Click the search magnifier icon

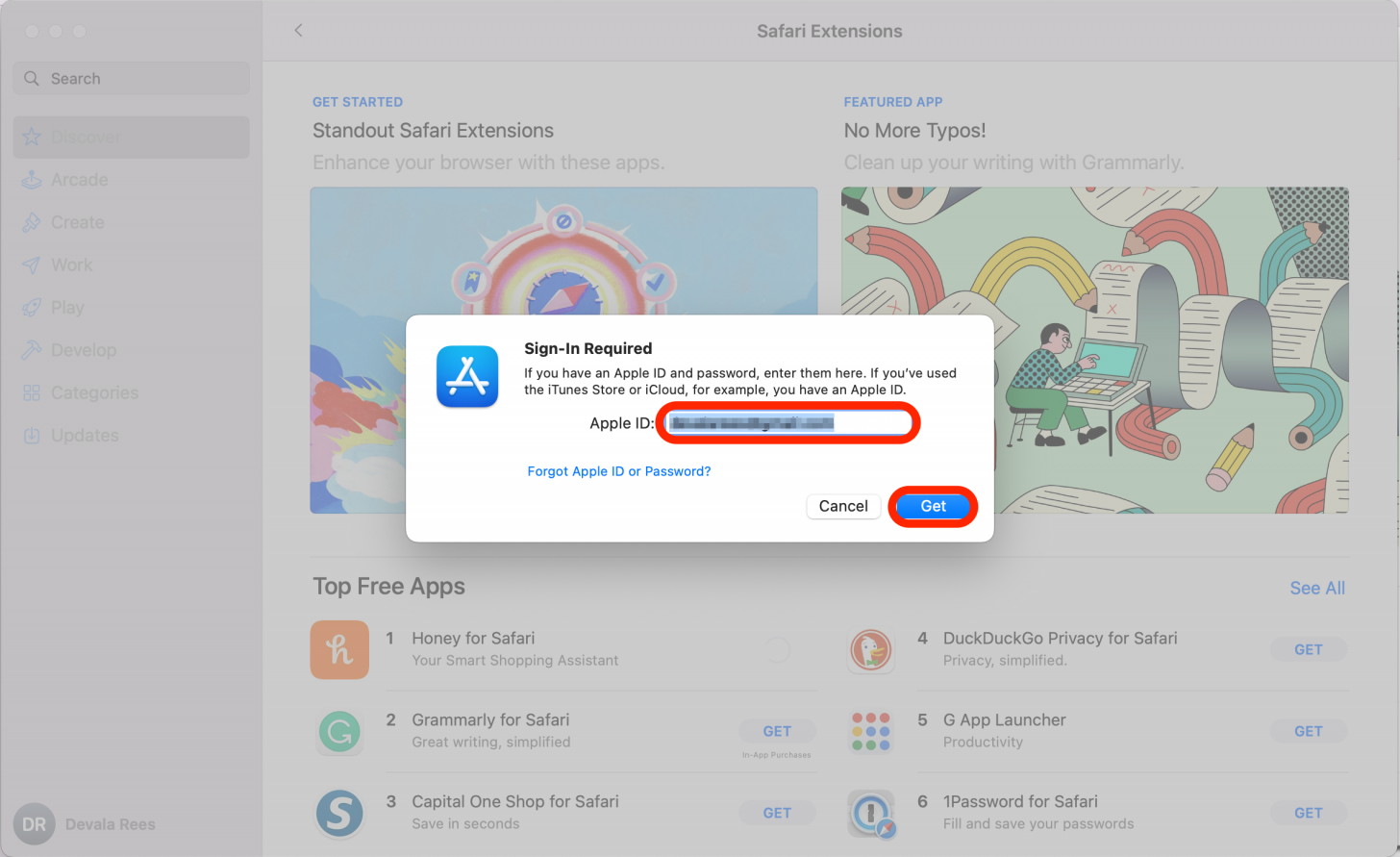coord(32,79)
